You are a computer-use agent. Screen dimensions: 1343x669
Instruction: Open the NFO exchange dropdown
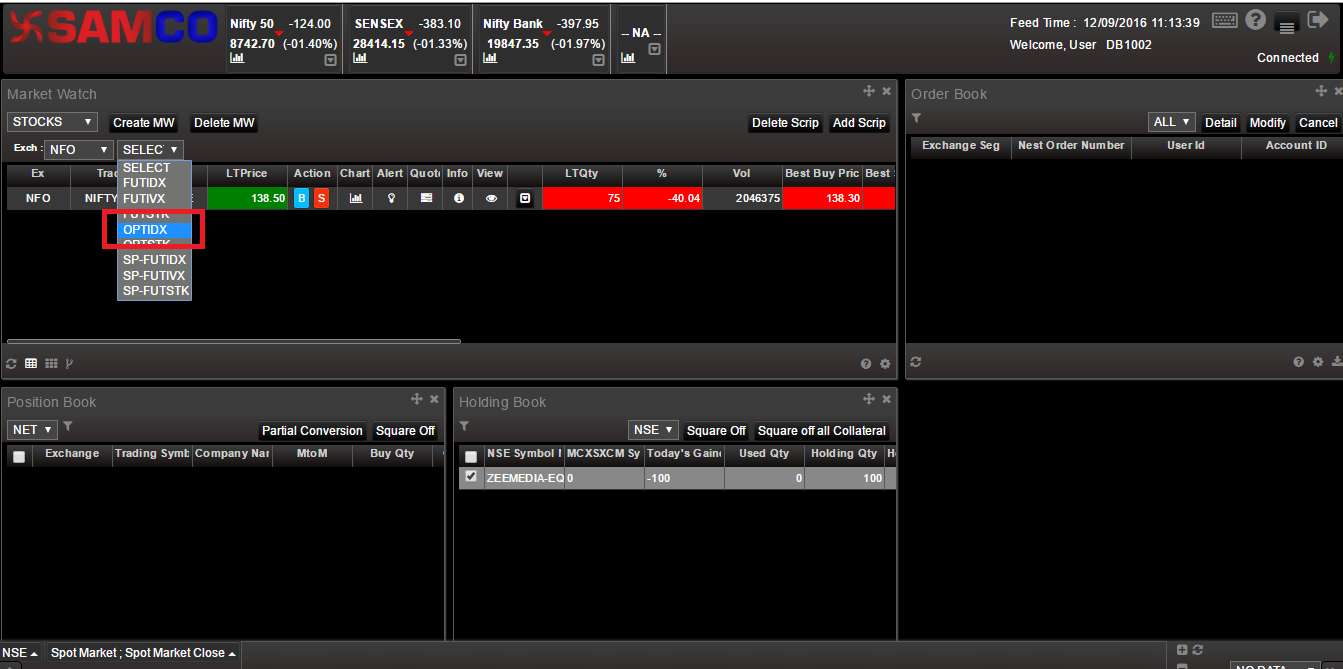point(79,149)
